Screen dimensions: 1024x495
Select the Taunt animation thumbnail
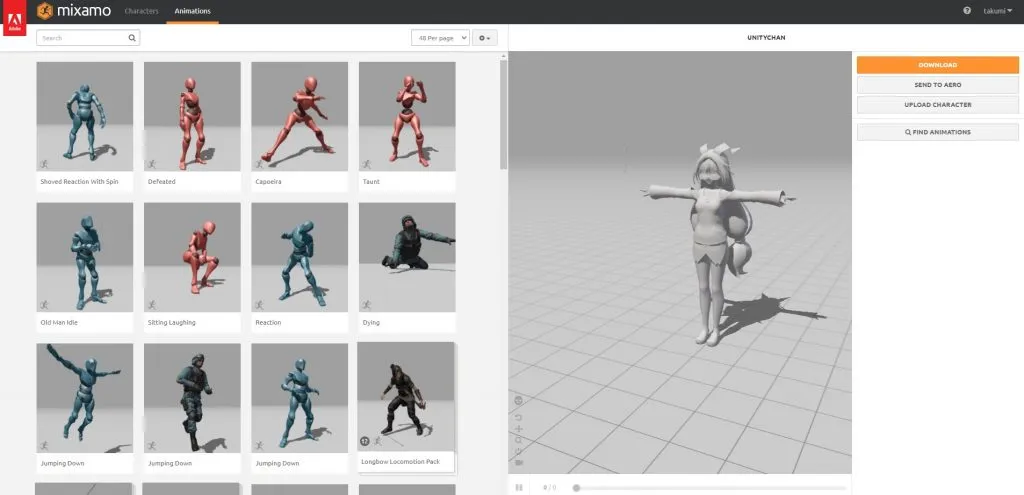coord(407,116)
